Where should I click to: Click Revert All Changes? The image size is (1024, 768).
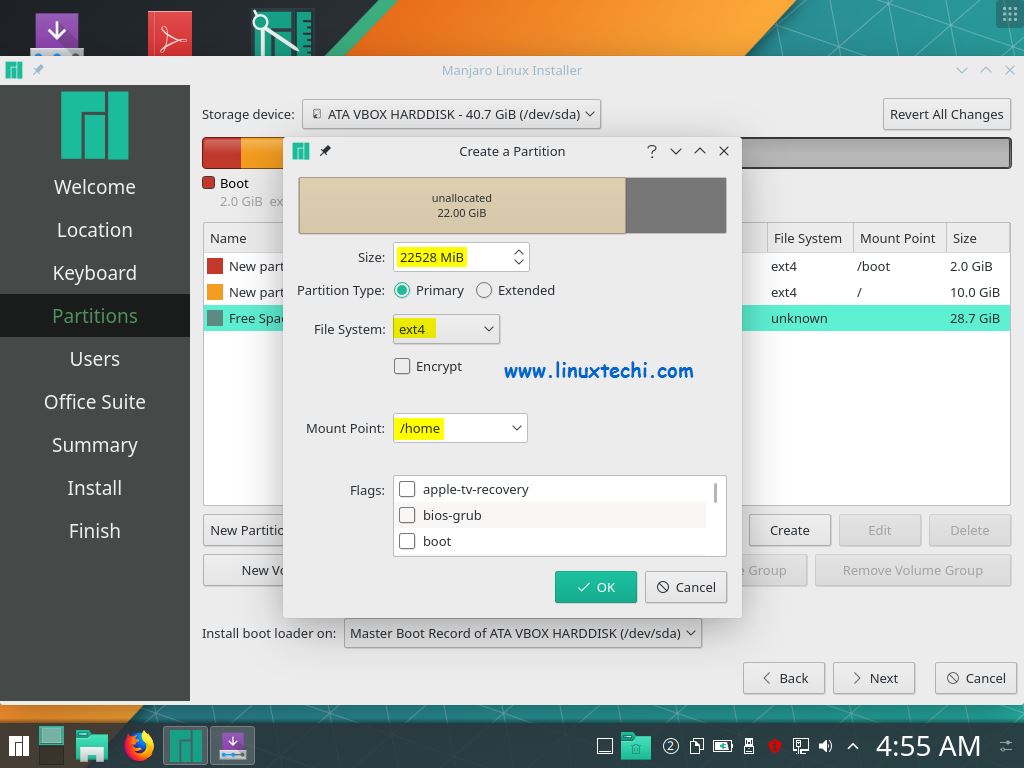coord(946,114)
